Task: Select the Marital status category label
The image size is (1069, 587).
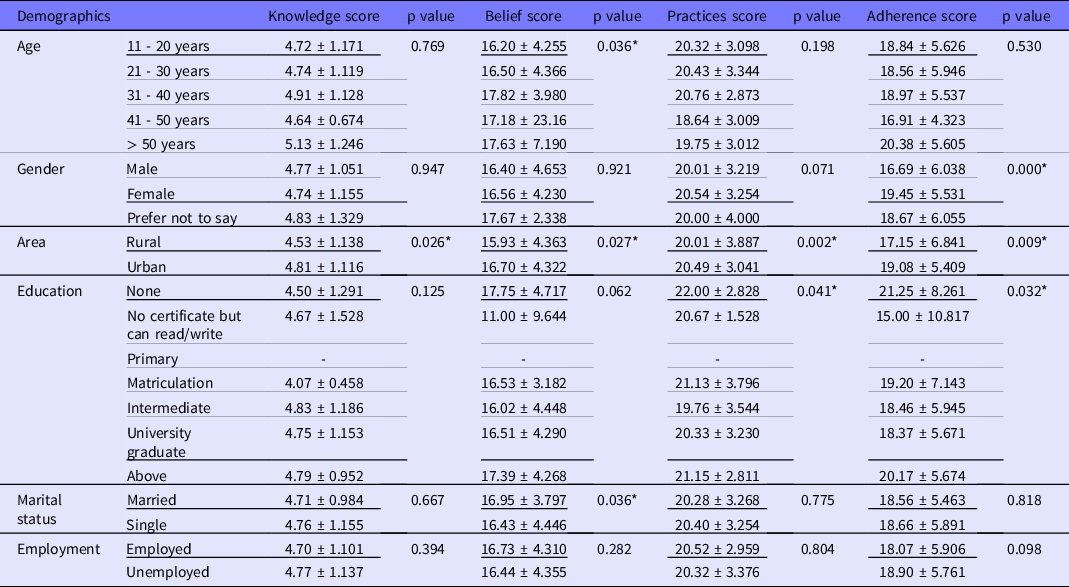Action: 44,507
